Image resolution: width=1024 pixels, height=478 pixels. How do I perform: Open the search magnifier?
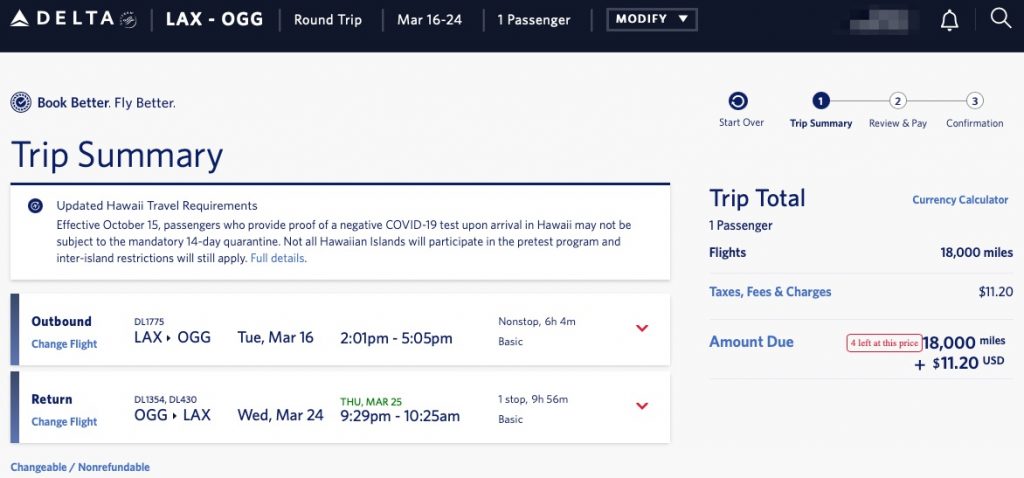(1000, 18)
